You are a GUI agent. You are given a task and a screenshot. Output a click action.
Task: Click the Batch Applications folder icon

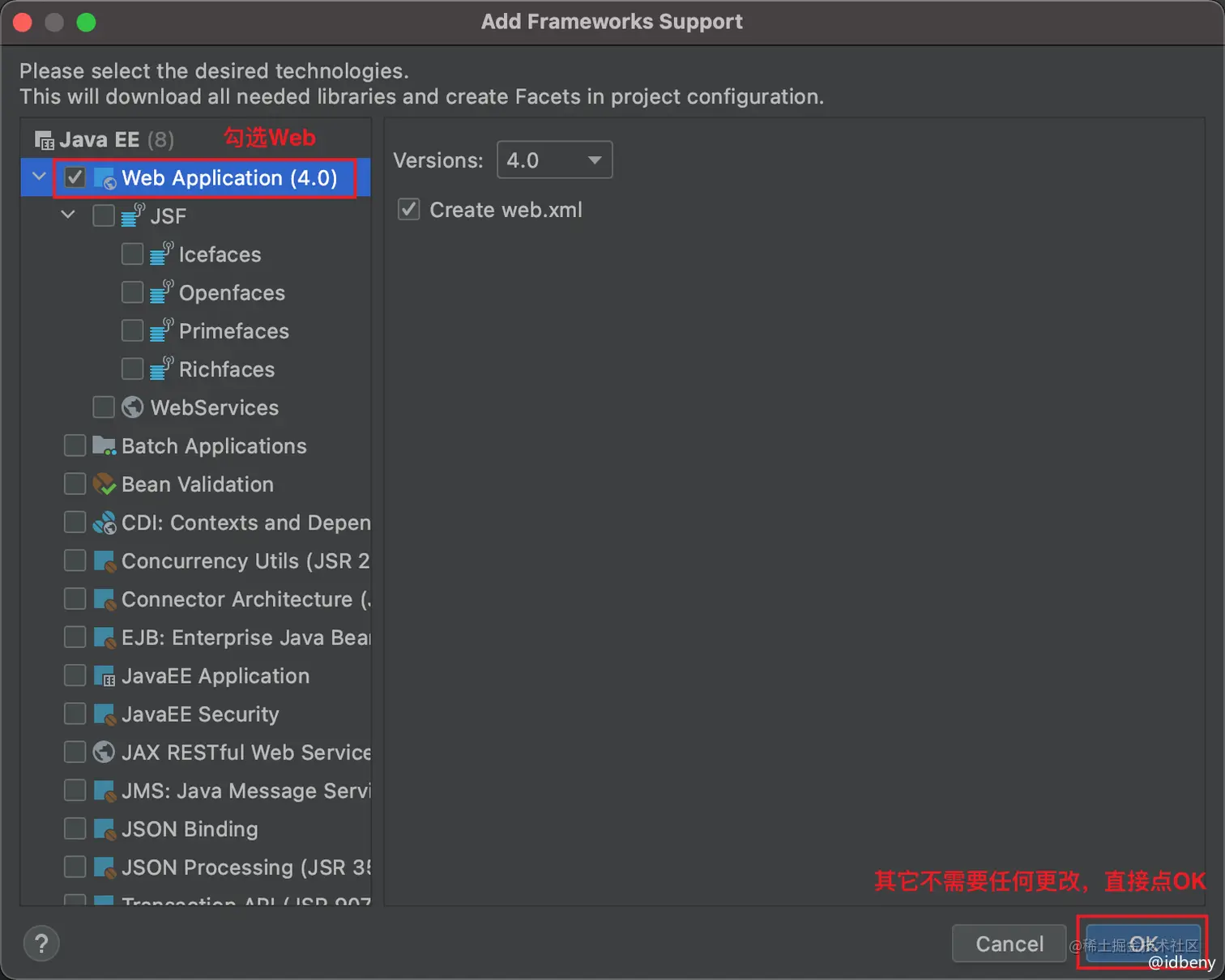click(x=105, y=445)
